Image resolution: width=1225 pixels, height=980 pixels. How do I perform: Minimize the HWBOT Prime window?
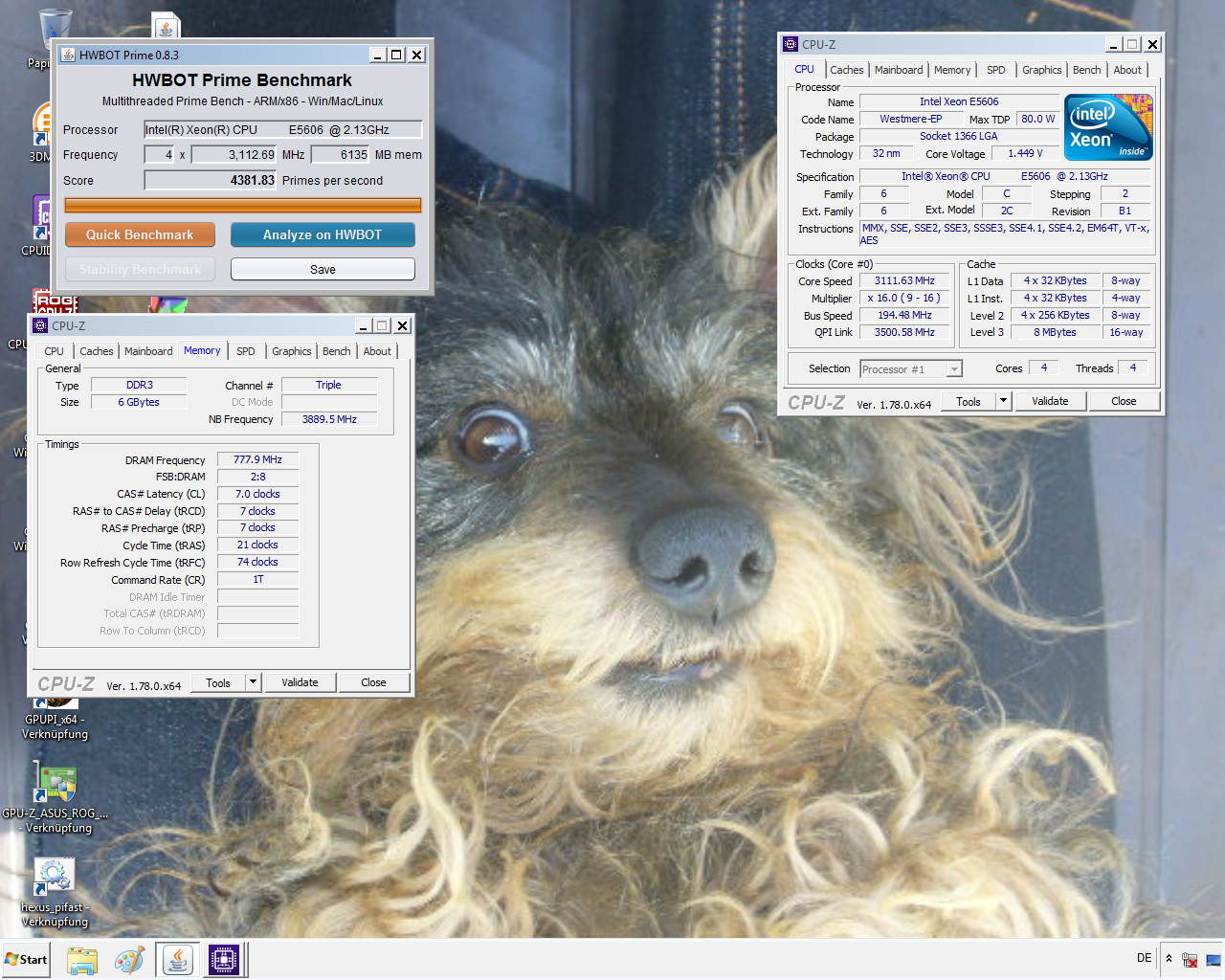pos(378,55)
